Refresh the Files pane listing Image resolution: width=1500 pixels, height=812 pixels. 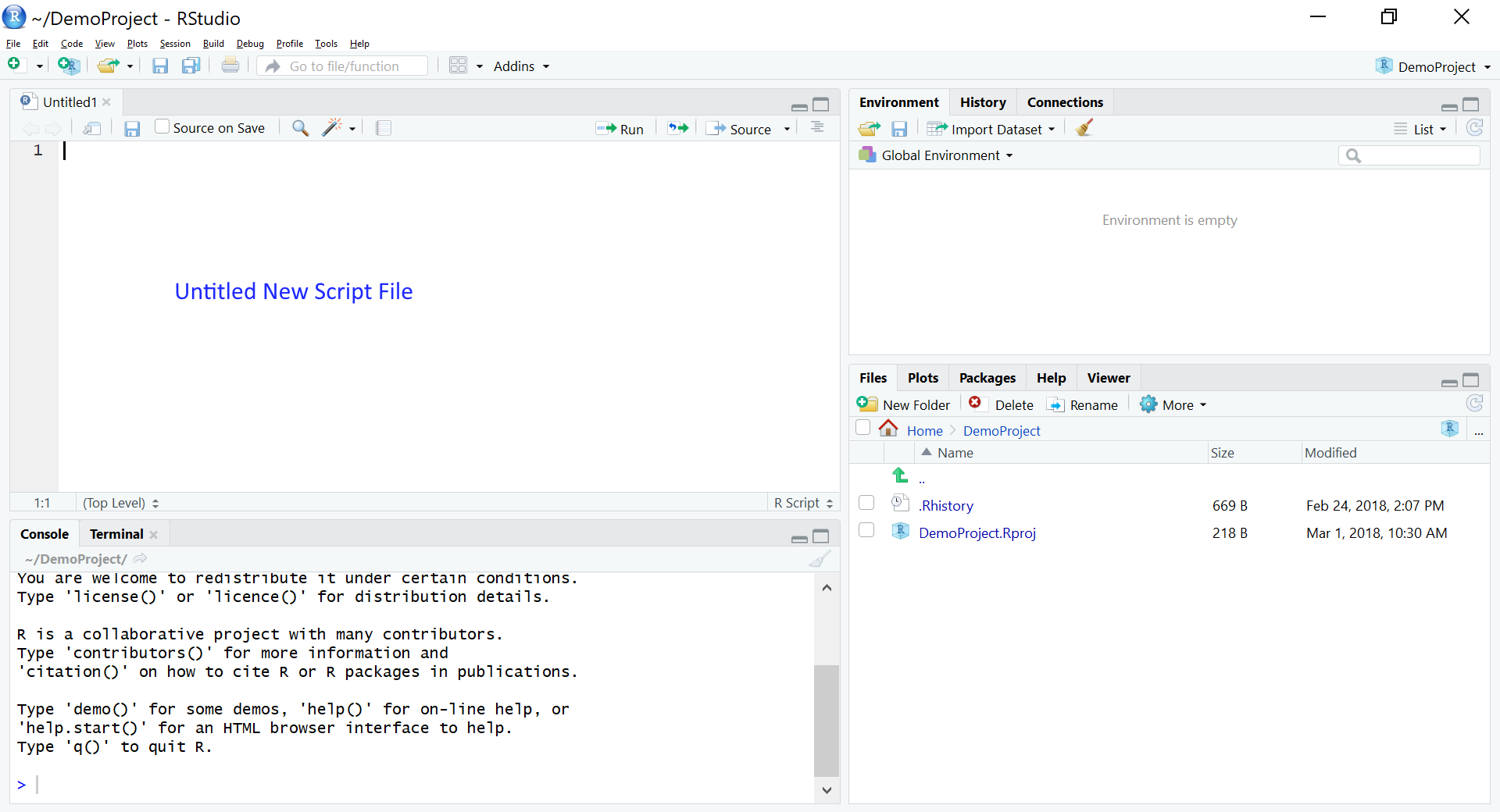click(1475, 404)
